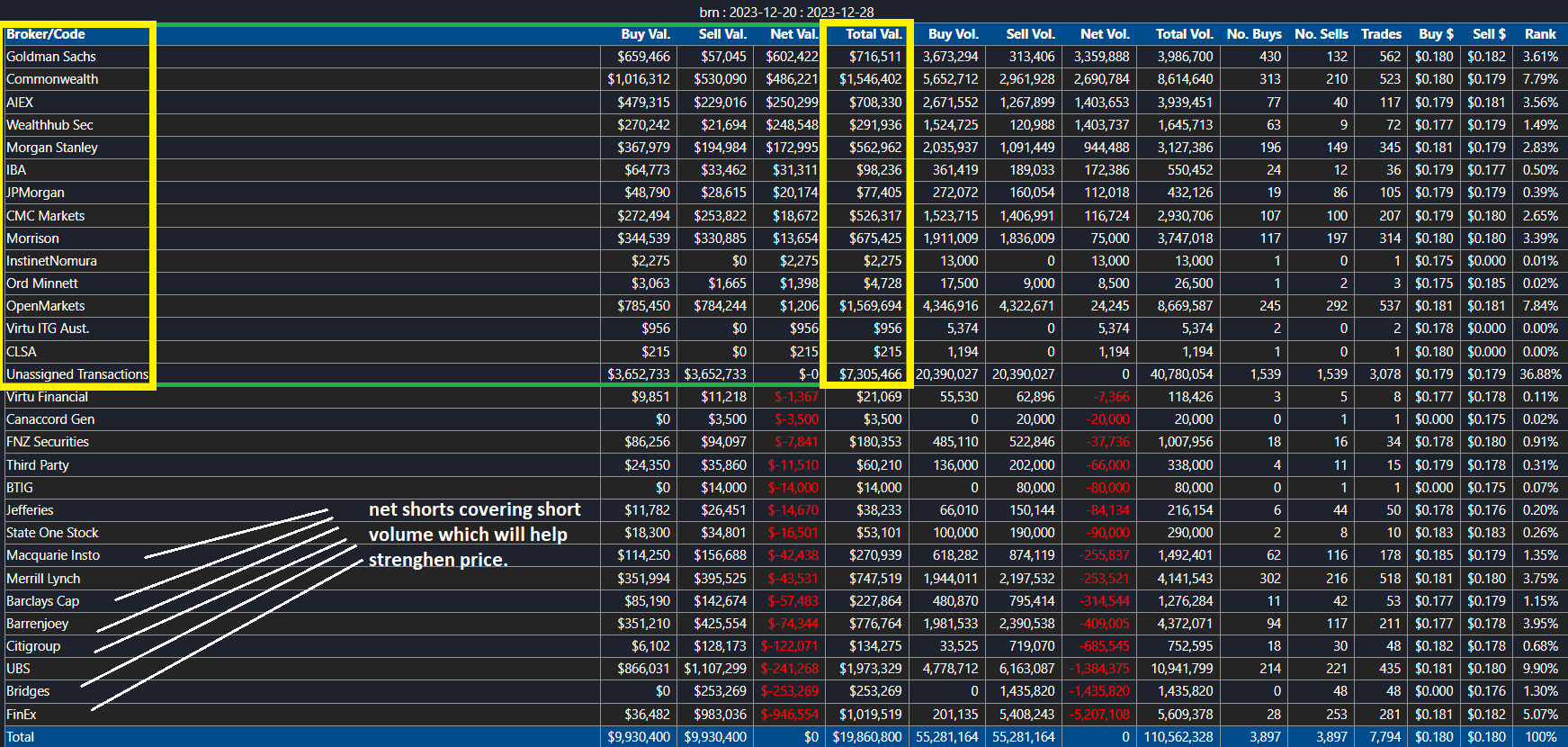Select the Macquarie Insto broker name
1568x747 pixels.
coord(53,555)
